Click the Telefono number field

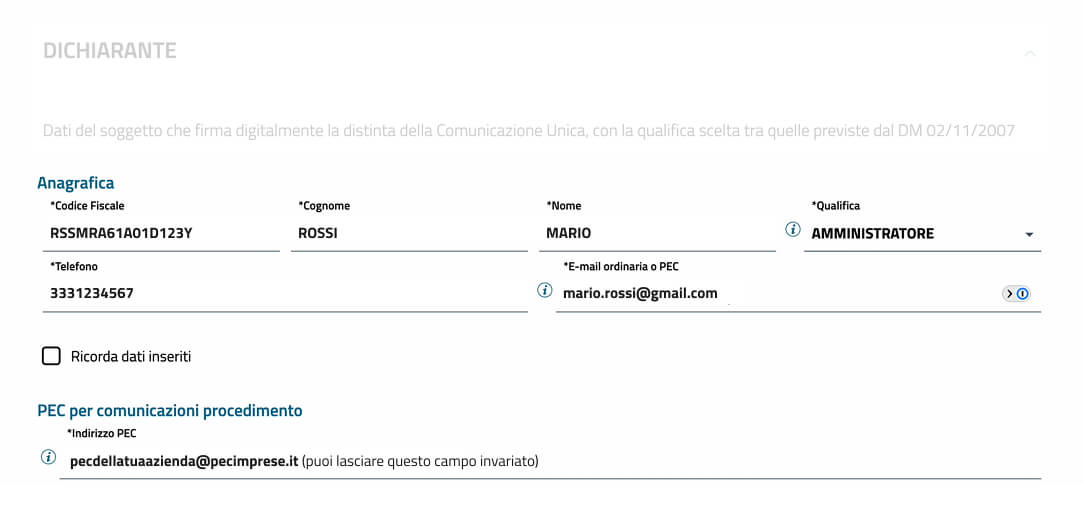coord(285,294)
